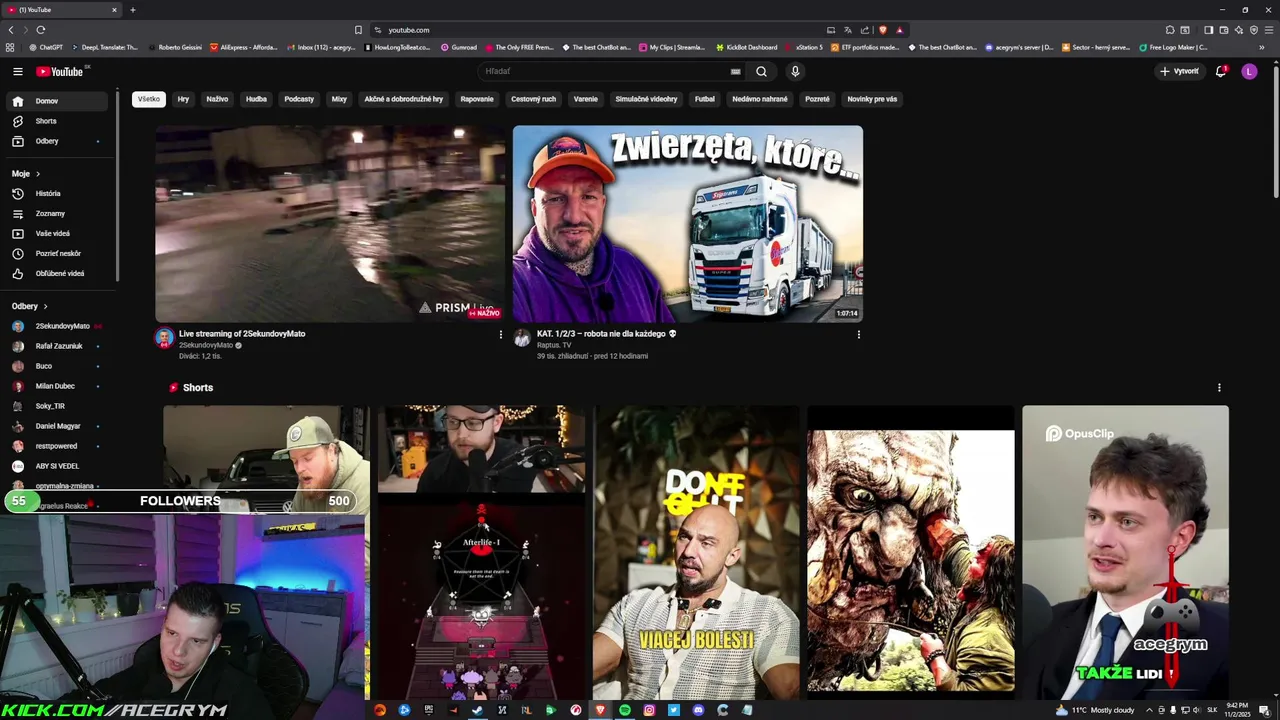Open the troll monster artwork short

click(911, 552)
